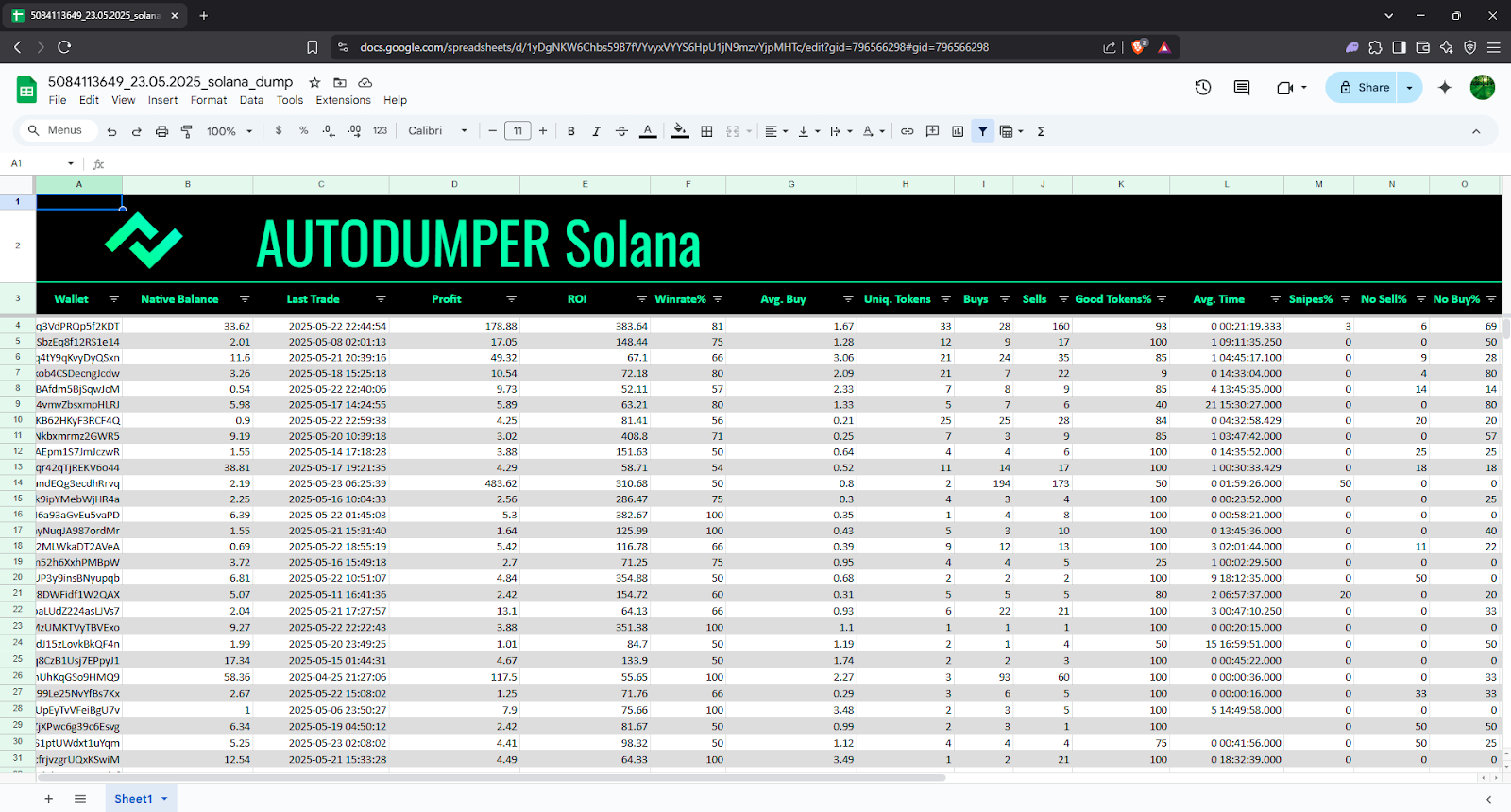
Task: Click the font size field showing 11
Action: (x=518, y=131)
